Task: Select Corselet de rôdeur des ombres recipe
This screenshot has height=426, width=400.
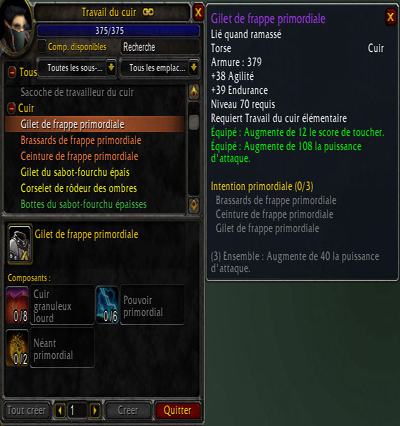Action: (x=79, y=188)
